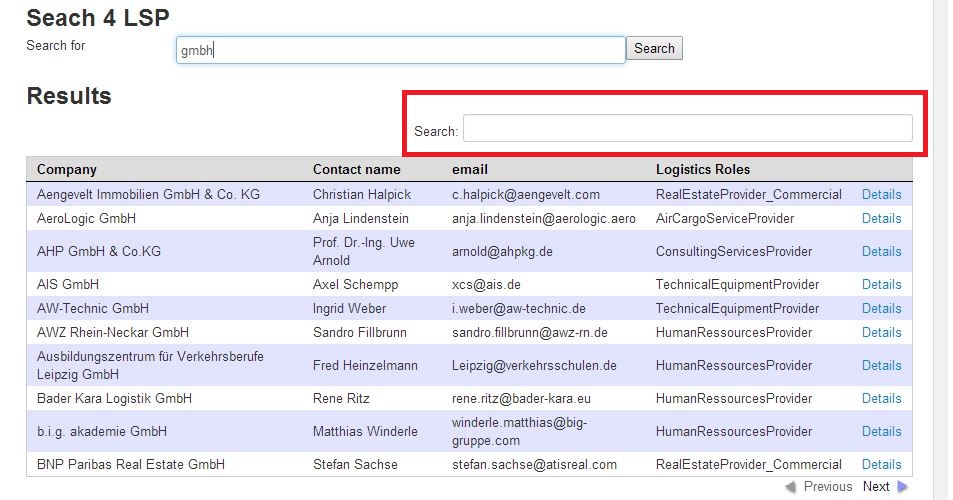Open Details for Aengevelt Immobilien GmbH
The width and height of the screenshot is (953, 500).
tap(881, 194)
